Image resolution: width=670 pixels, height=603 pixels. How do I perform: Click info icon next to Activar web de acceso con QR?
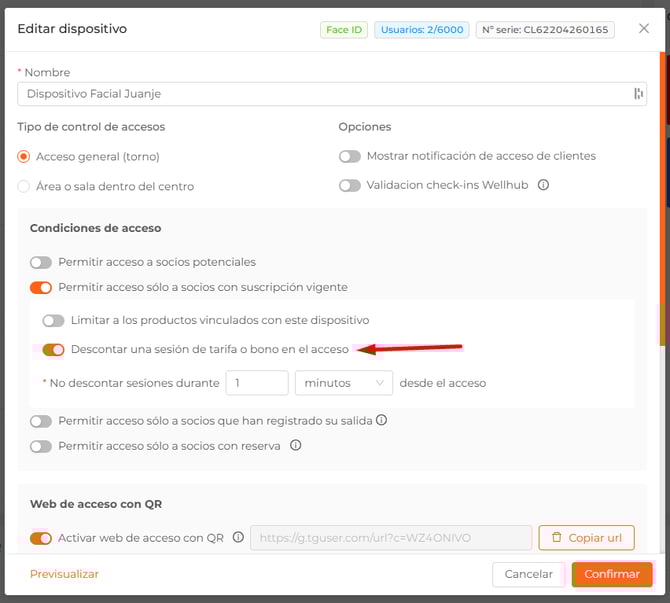[x=238, y=538]
